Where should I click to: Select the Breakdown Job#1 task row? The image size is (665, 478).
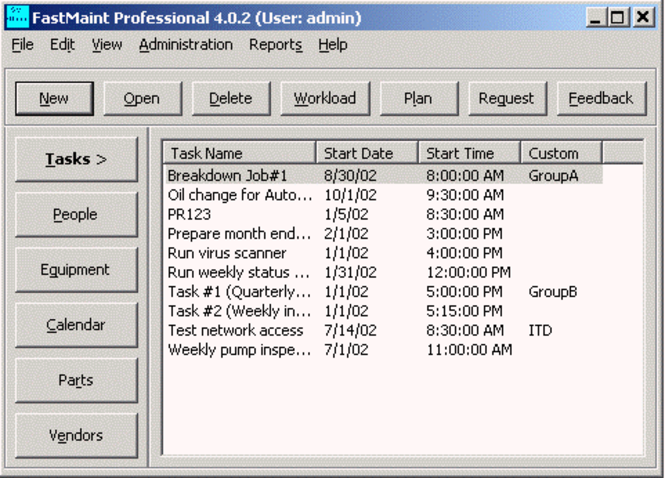(x=383, y=176)
